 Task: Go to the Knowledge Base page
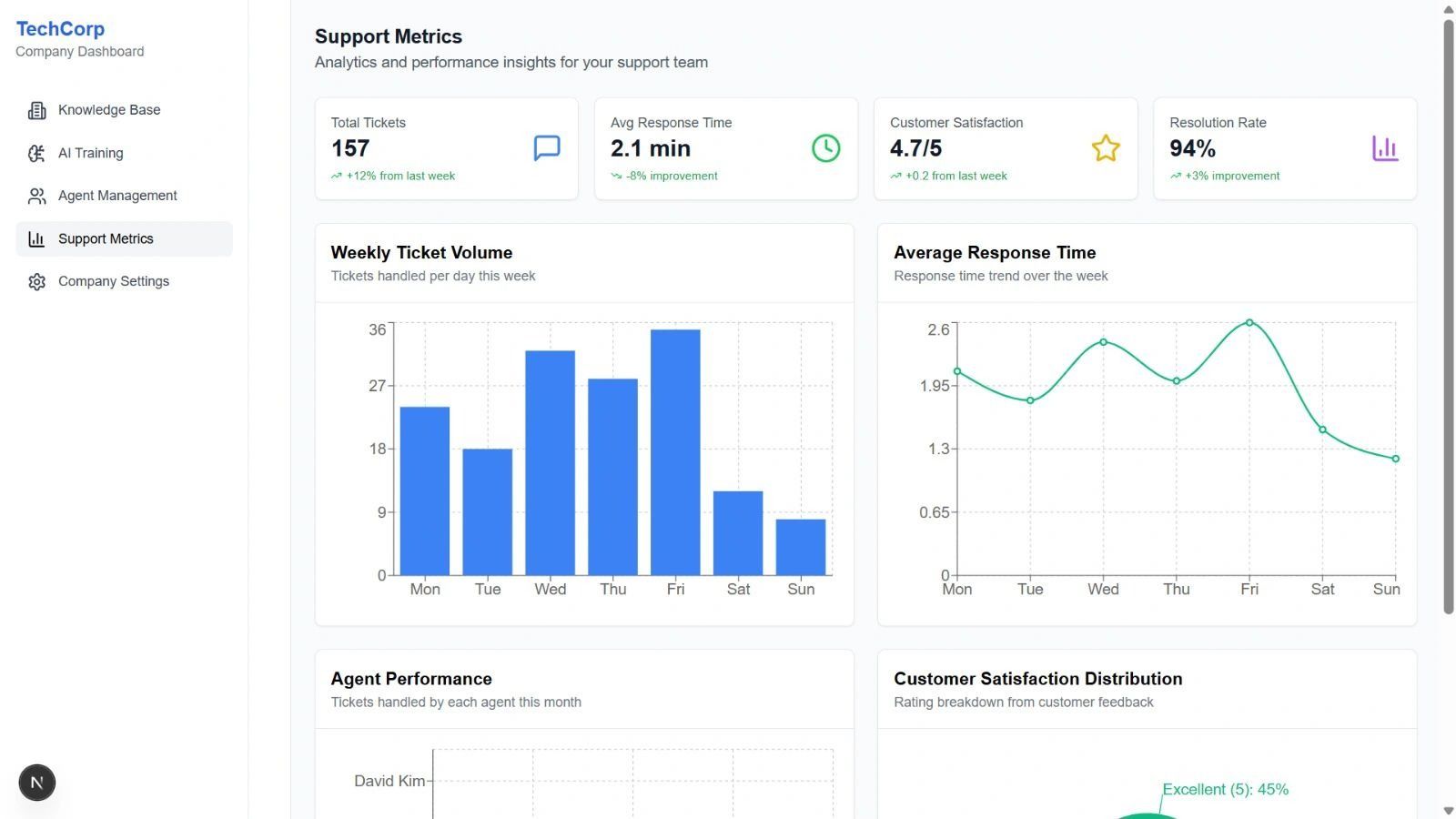pyautogui.click(x=109, y=110)
